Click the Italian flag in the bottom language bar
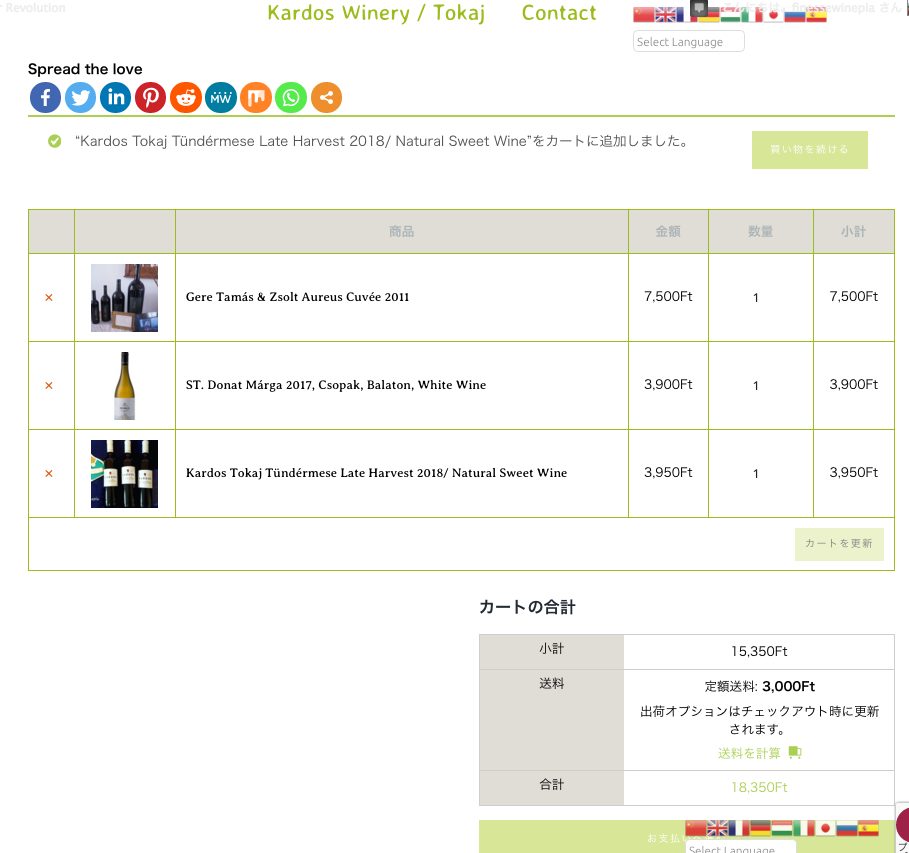The width and height of the screenshot is (909, 853). pyautogui.click(x=803, y=828)
